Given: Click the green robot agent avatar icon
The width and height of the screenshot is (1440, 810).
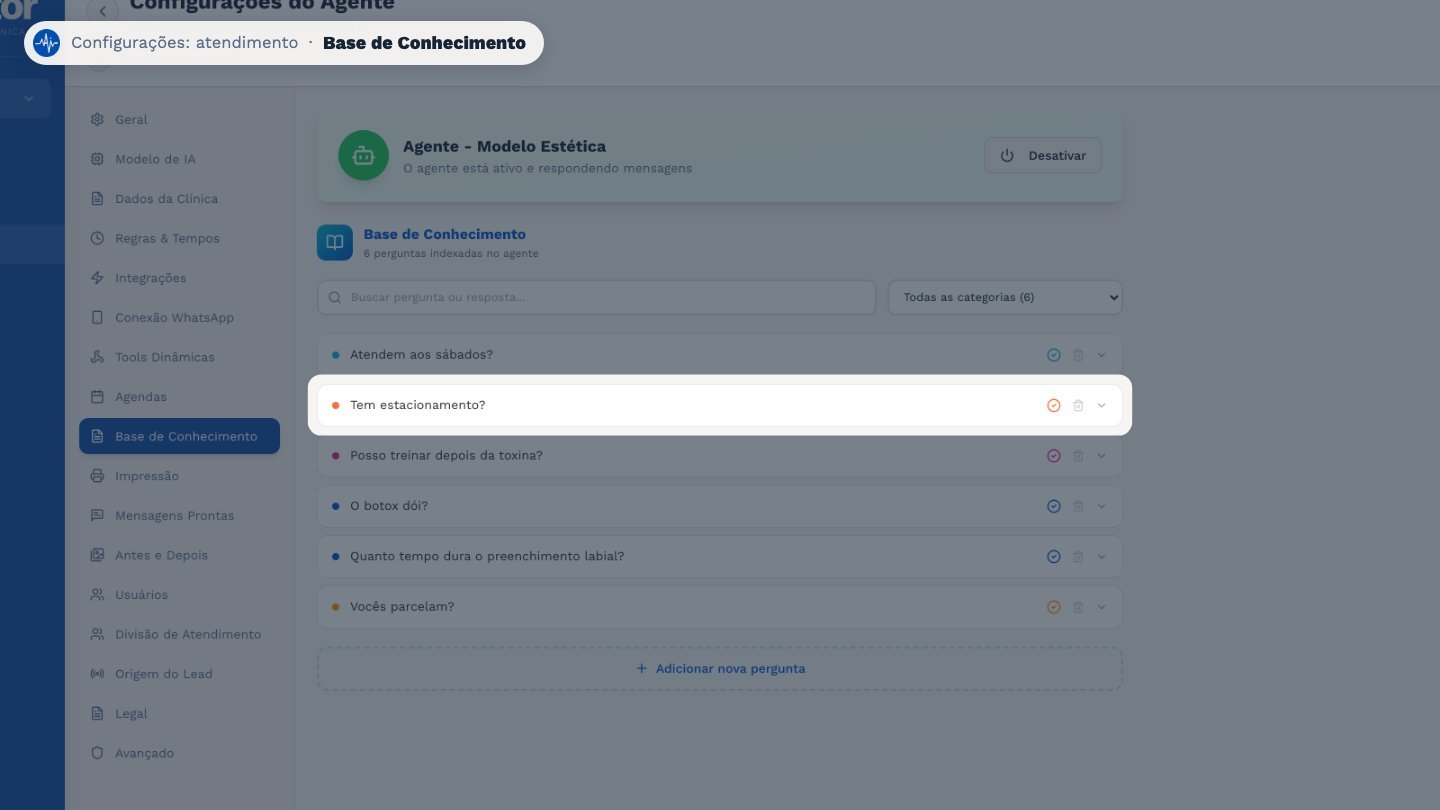Looking at the screenshot, I should (363, 156).
